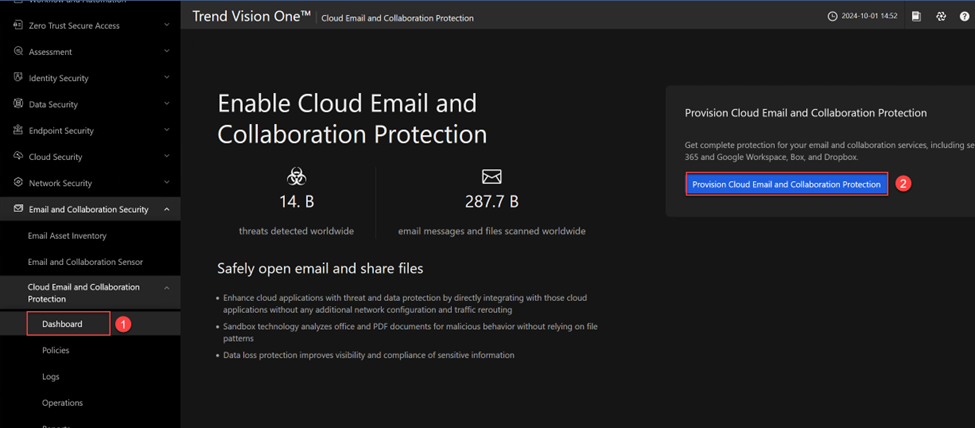
Task: Open the help question mark icon
Action: pos(964,17)
